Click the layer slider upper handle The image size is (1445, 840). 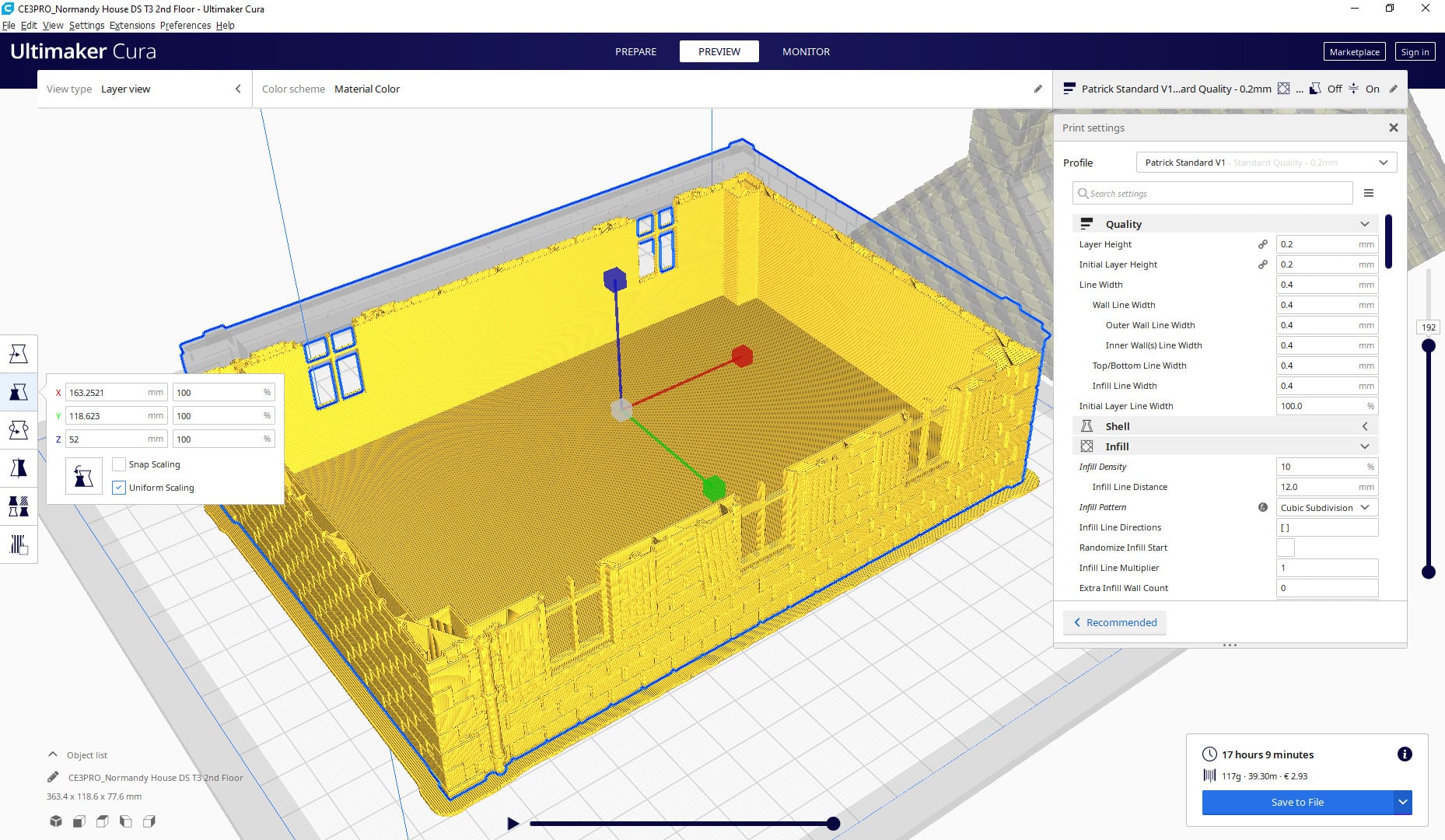click(1429, 345)
